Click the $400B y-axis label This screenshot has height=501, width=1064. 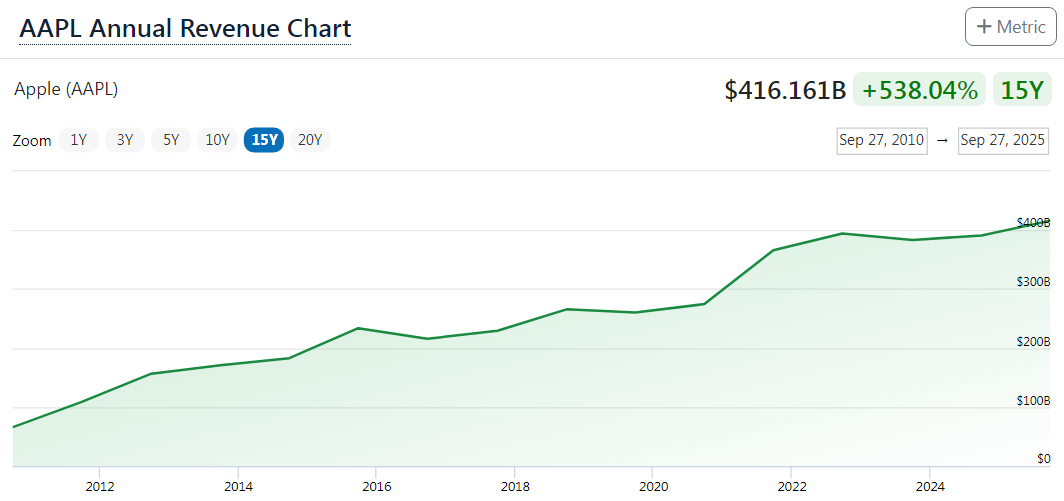pyautogui.click(x=1033, y=222)
